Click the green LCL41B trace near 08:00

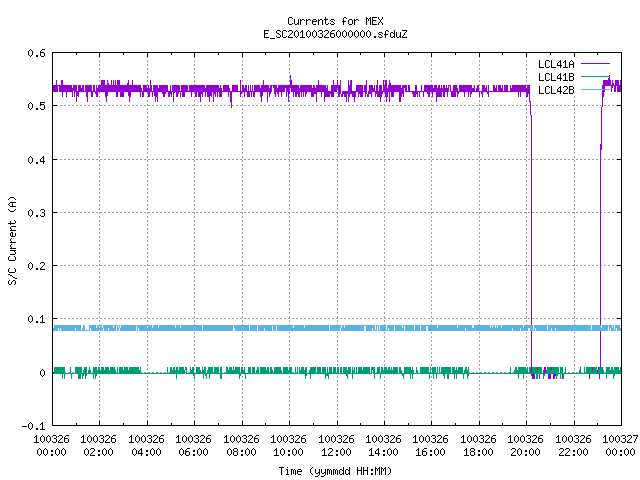[x=242, y=371]
